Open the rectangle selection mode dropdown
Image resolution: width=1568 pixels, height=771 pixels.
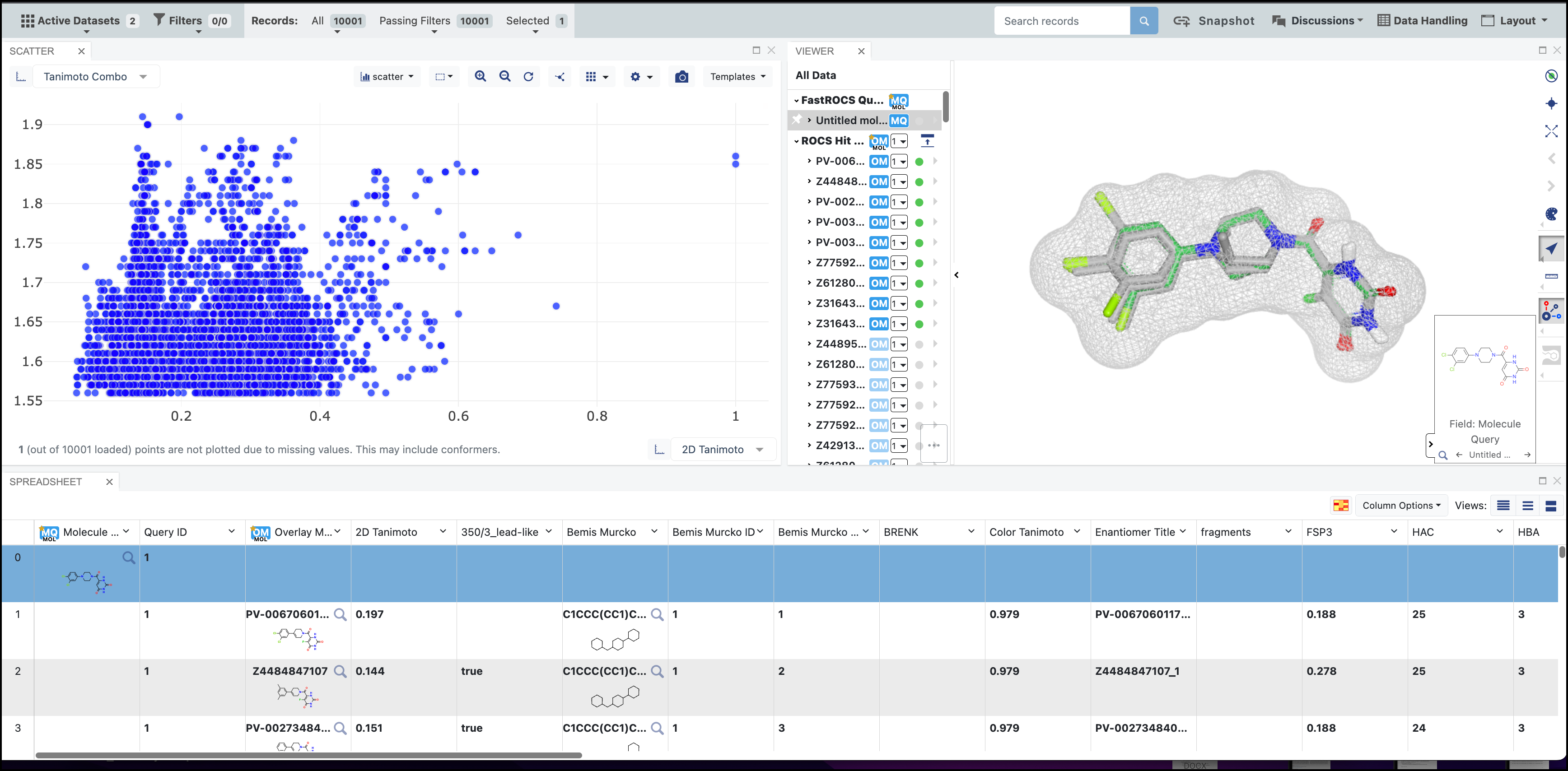coord(444,77)
